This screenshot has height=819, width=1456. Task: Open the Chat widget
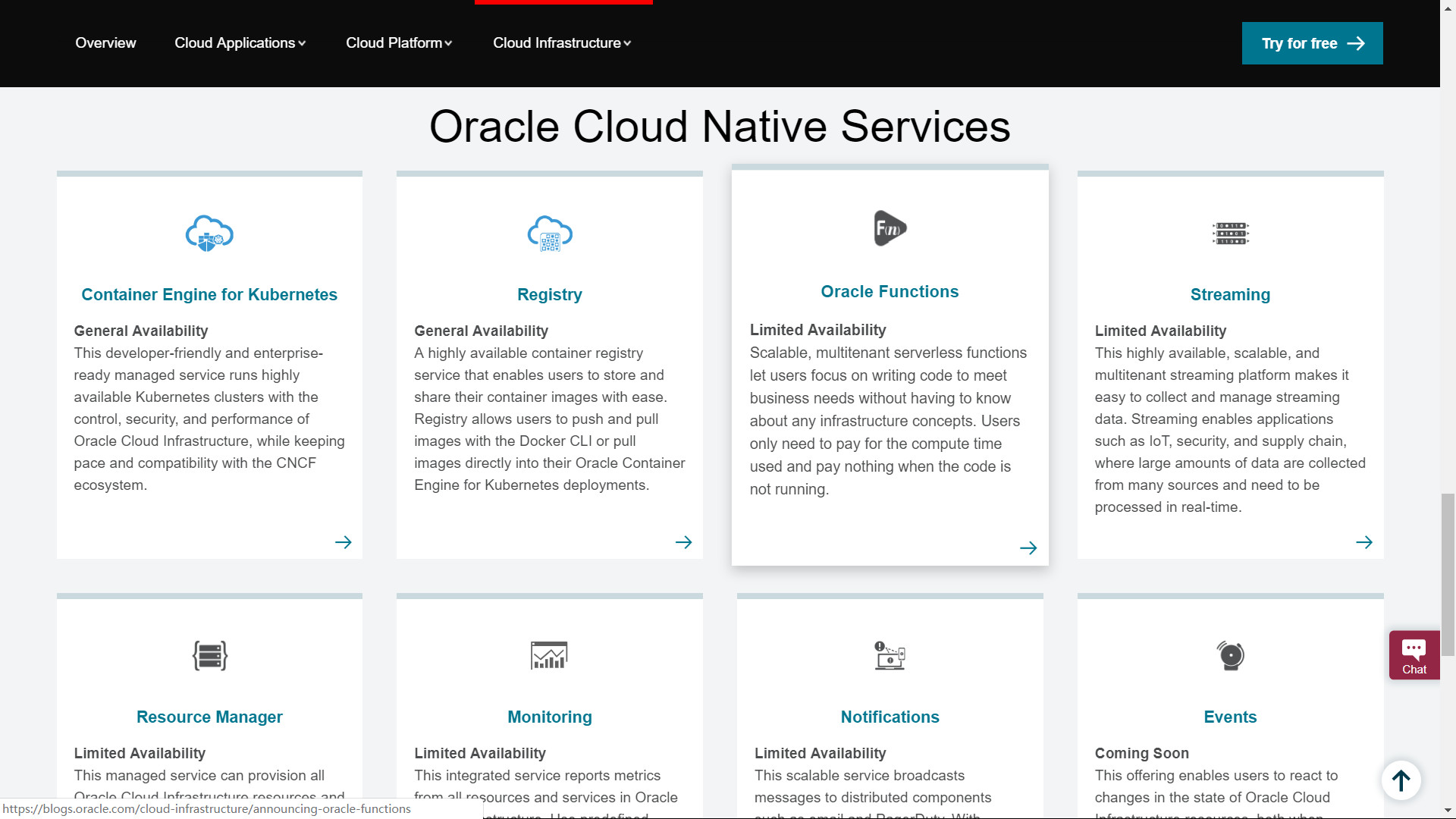1414,655
